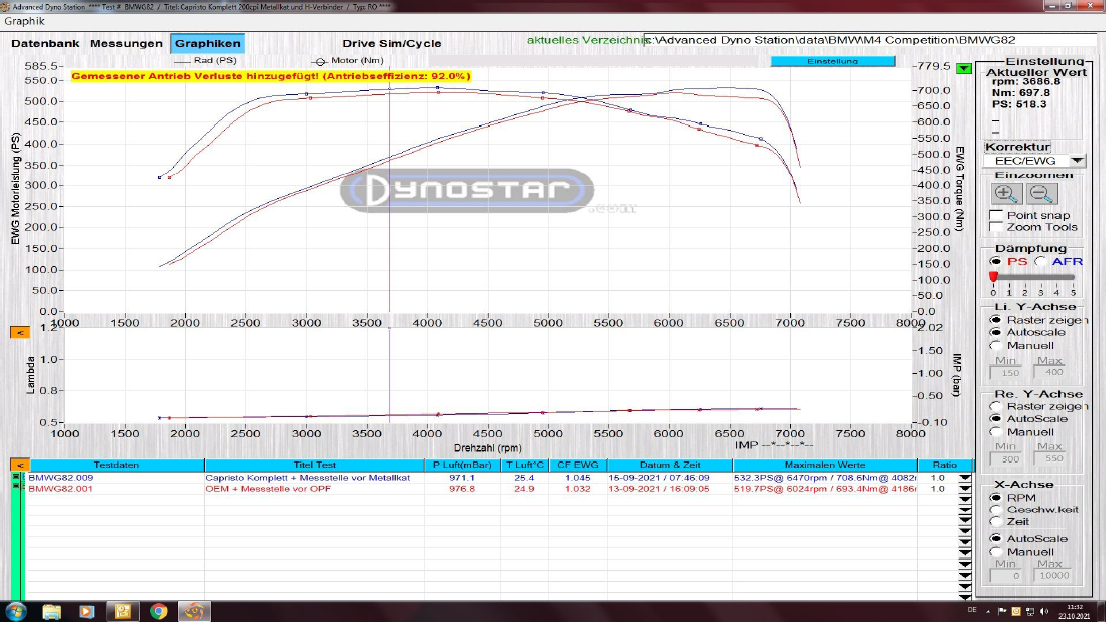Open Windows Start menu orb
1109x625 pixels.
[x=17, y=611]
